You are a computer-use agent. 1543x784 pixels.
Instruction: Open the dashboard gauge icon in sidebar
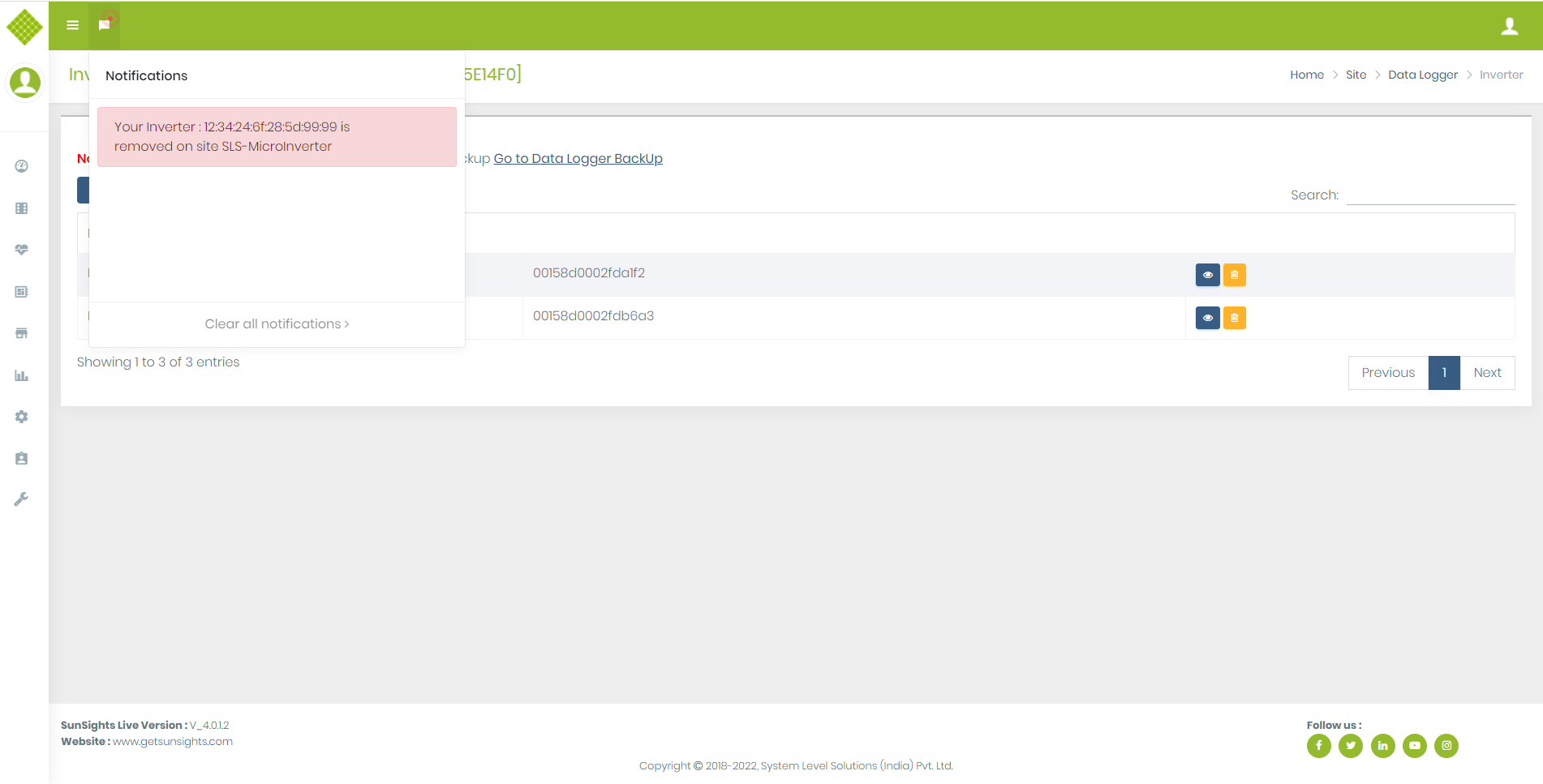(x=22, y=166)
